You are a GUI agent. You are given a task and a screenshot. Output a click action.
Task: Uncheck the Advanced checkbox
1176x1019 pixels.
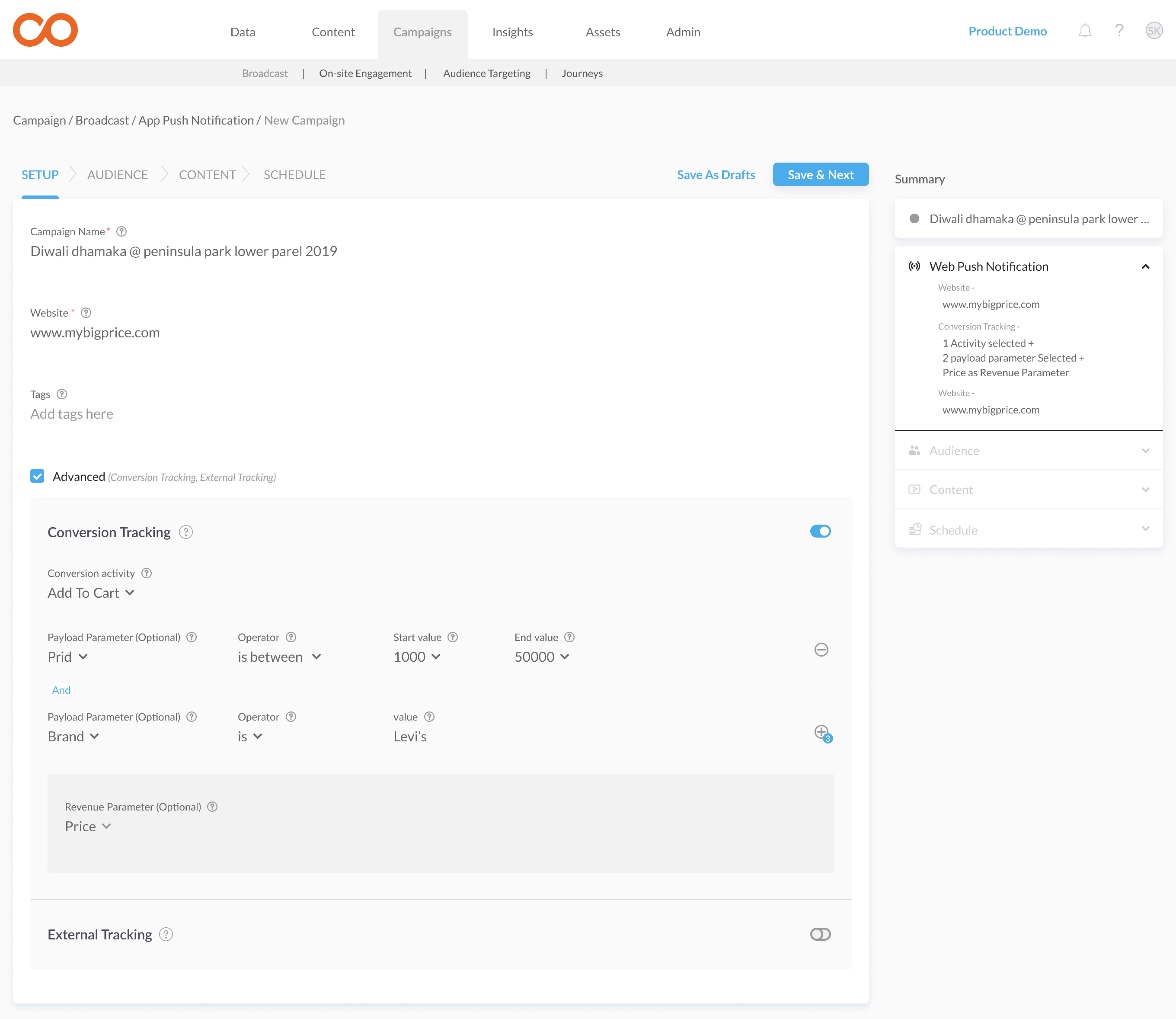pos(38,477)
